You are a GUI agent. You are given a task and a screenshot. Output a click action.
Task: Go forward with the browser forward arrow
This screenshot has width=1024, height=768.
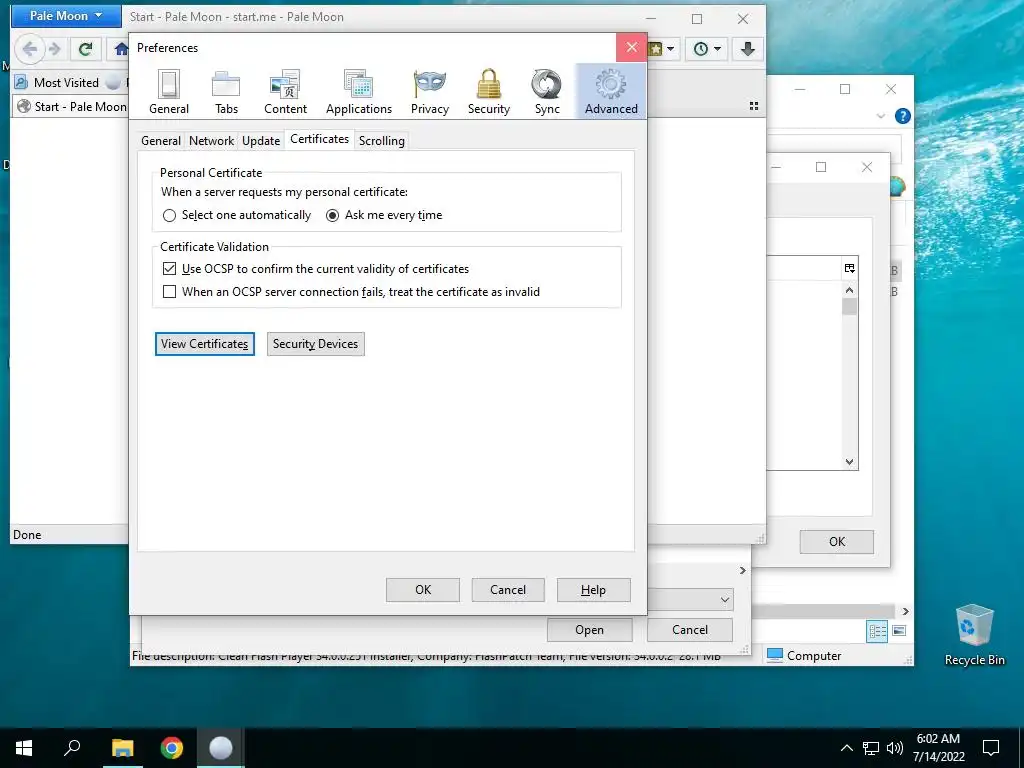(55, 48)
